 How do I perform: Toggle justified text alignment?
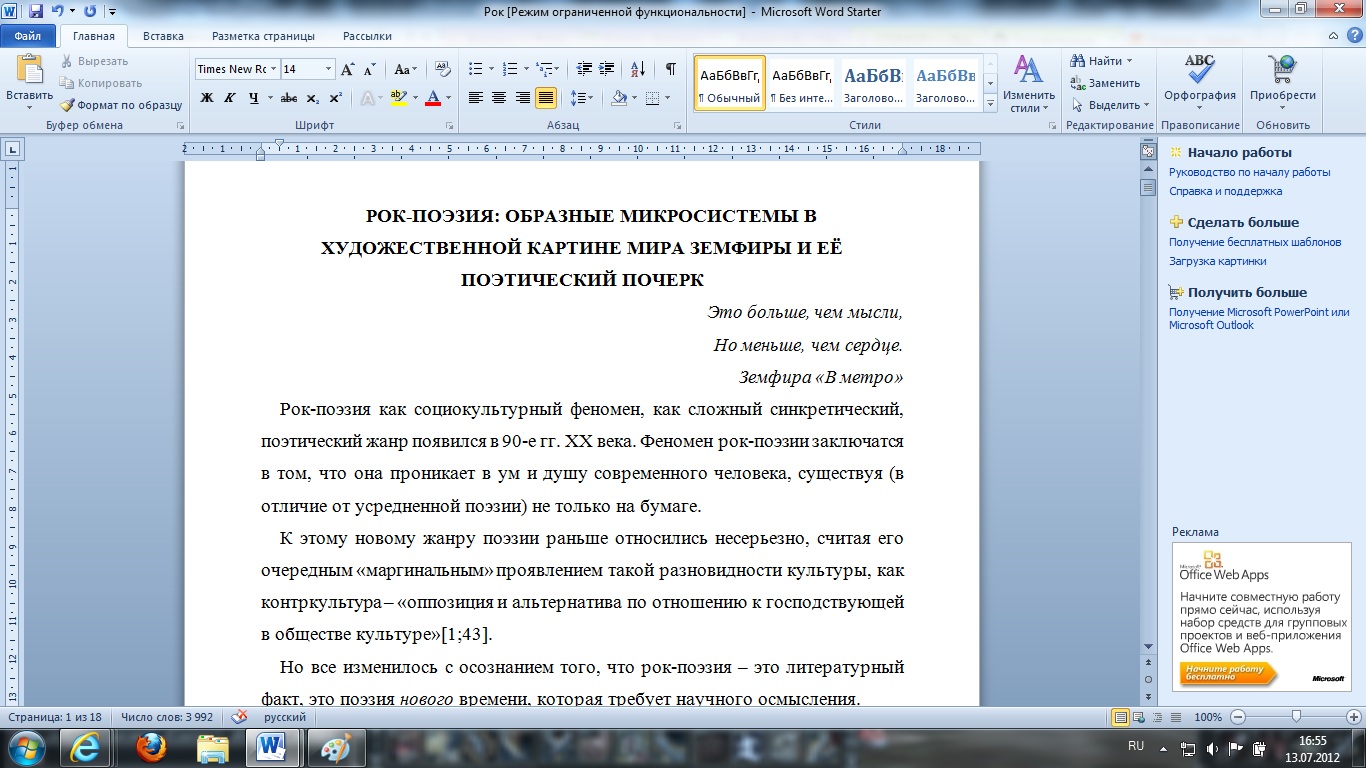[x=546, y=98]
